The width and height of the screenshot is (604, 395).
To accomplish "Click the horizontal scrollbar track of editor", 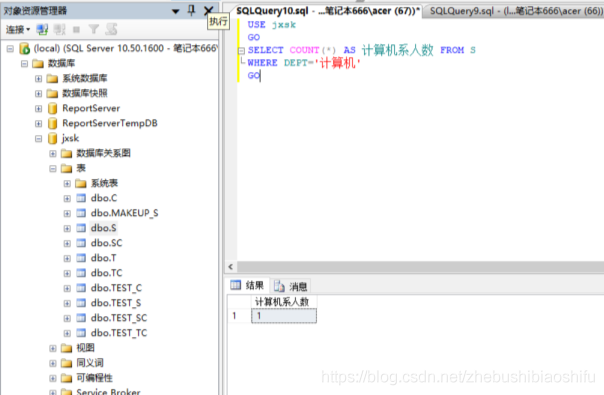I will [x=420, y=267].
